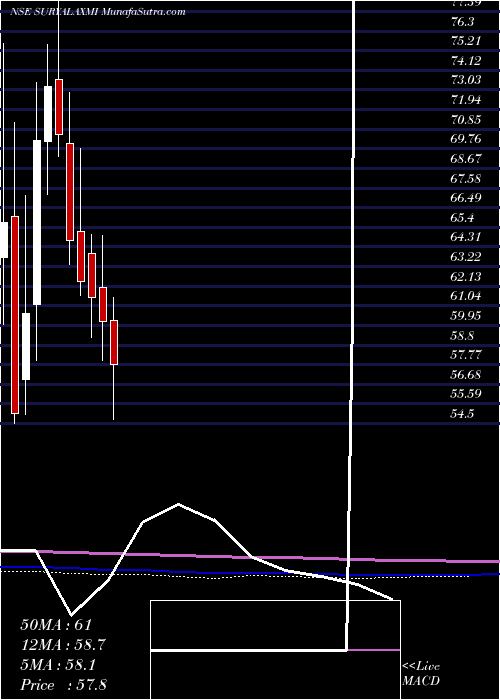Click the 54.5 price axis label

462,414
